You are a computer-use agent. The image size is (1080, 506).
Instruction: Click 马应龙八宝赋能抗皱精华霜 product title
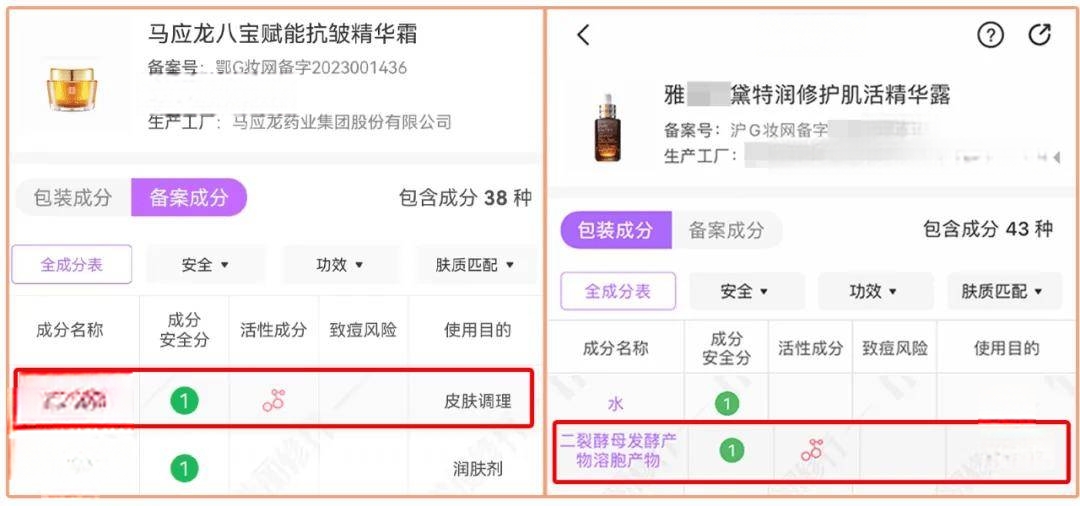tap(282, 33)
